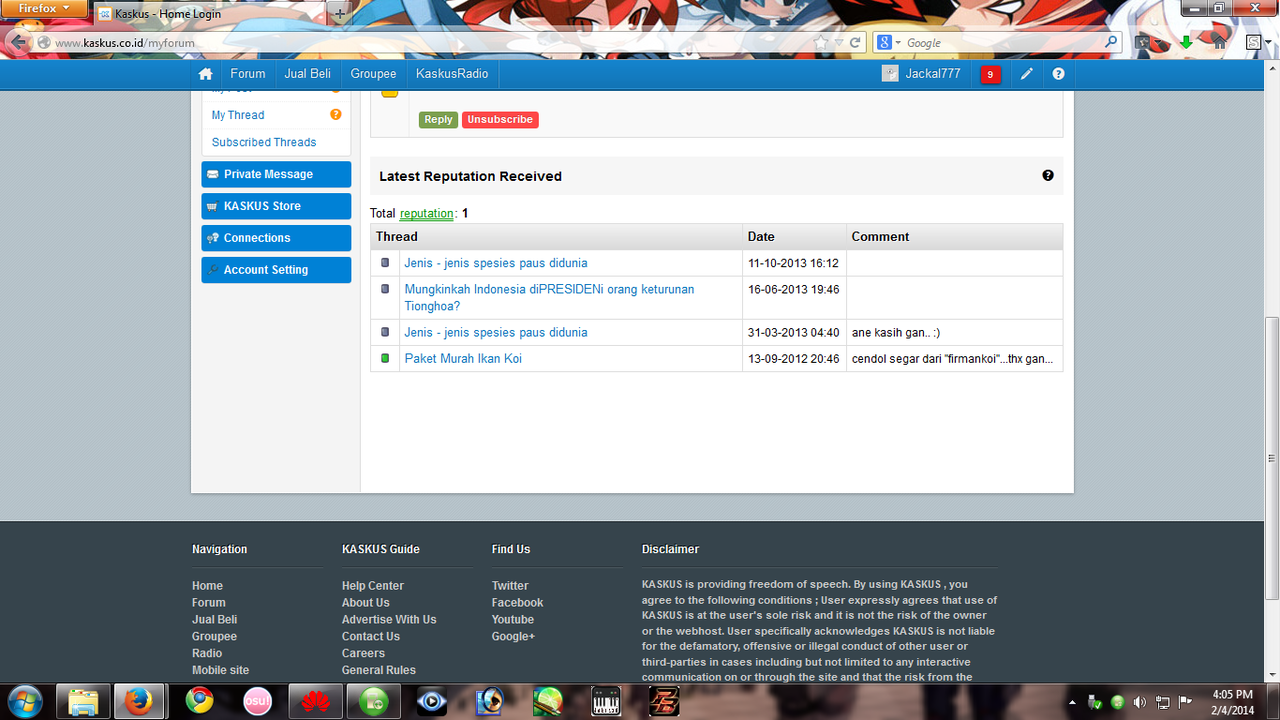This screenshot has width=1280, height=720.
Task: Click the pencil create-post icon
Action: [1026, 74]
